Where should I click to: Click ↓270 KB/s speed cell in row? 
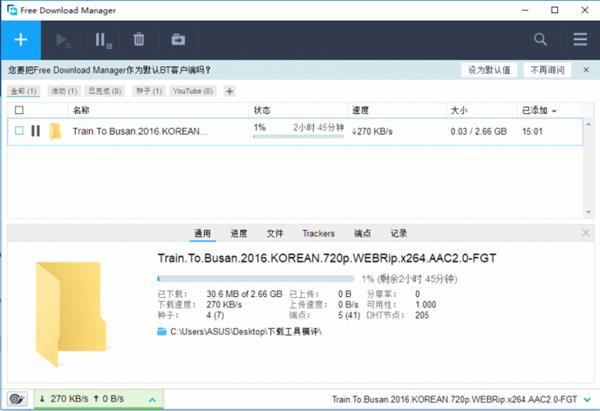point(372,131)
